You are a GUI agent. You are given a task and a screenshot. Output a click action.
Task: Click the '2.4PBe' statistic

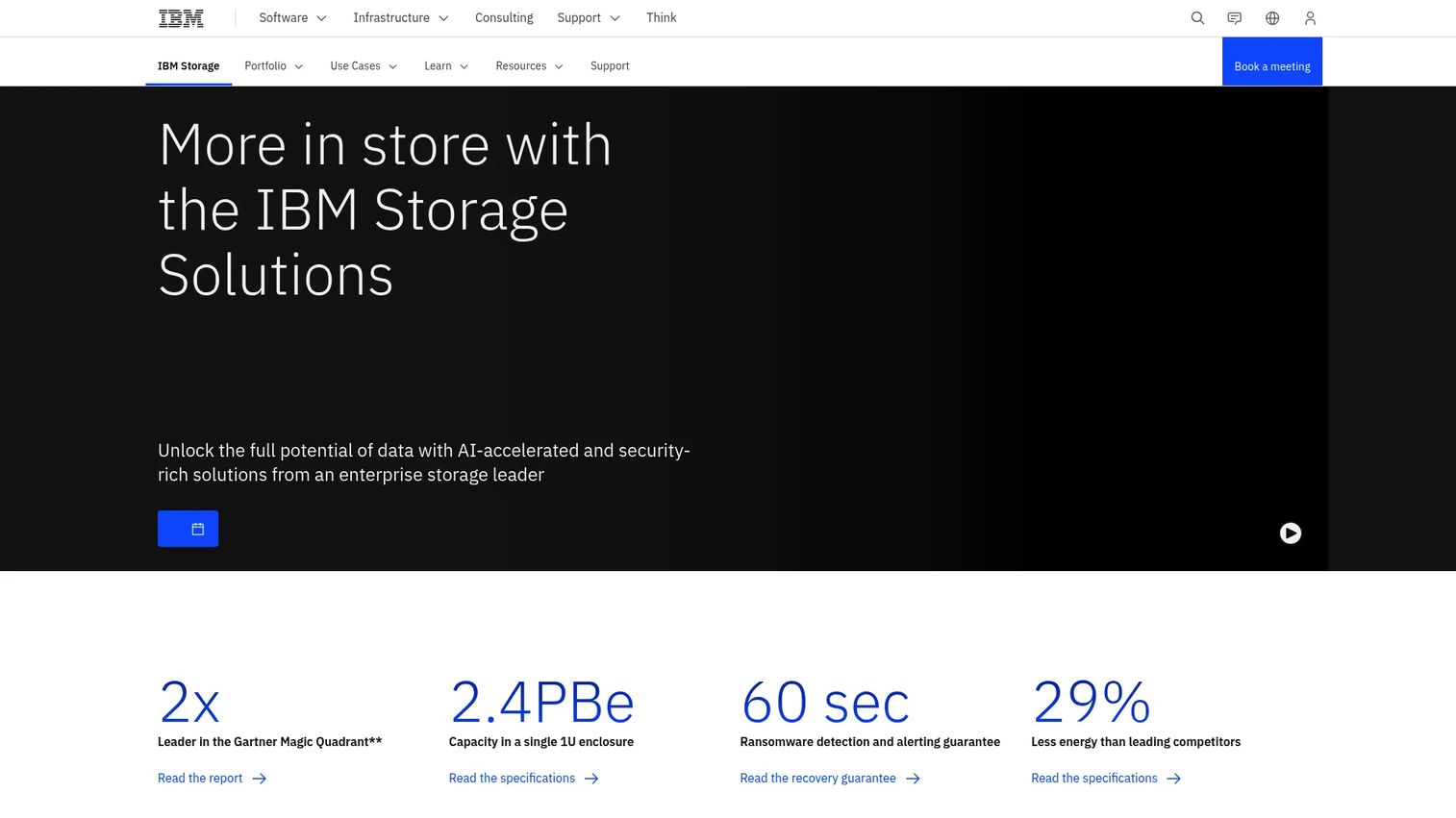pos(542,703)
